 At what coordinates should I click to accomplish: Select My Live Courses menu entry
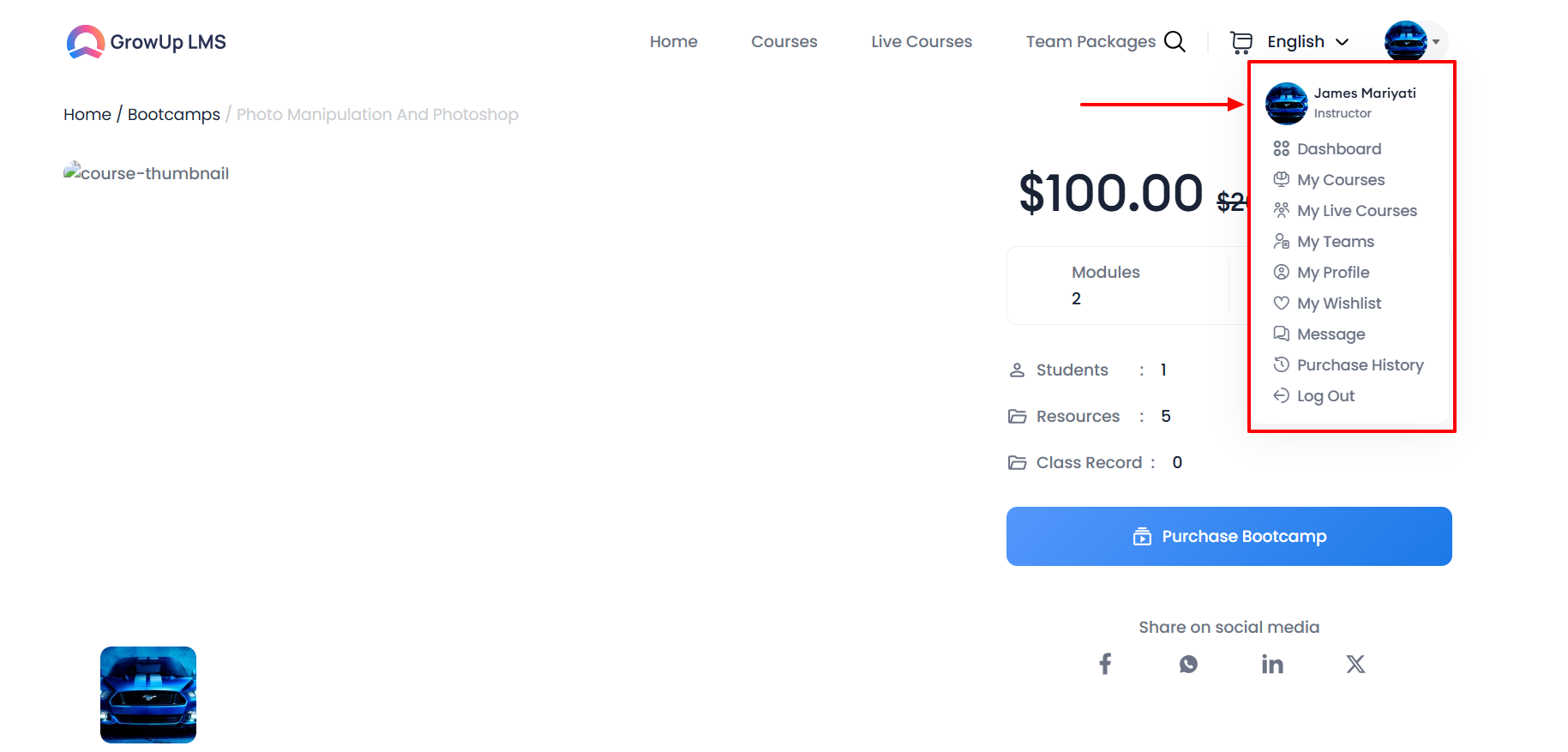click(1357, 210)
